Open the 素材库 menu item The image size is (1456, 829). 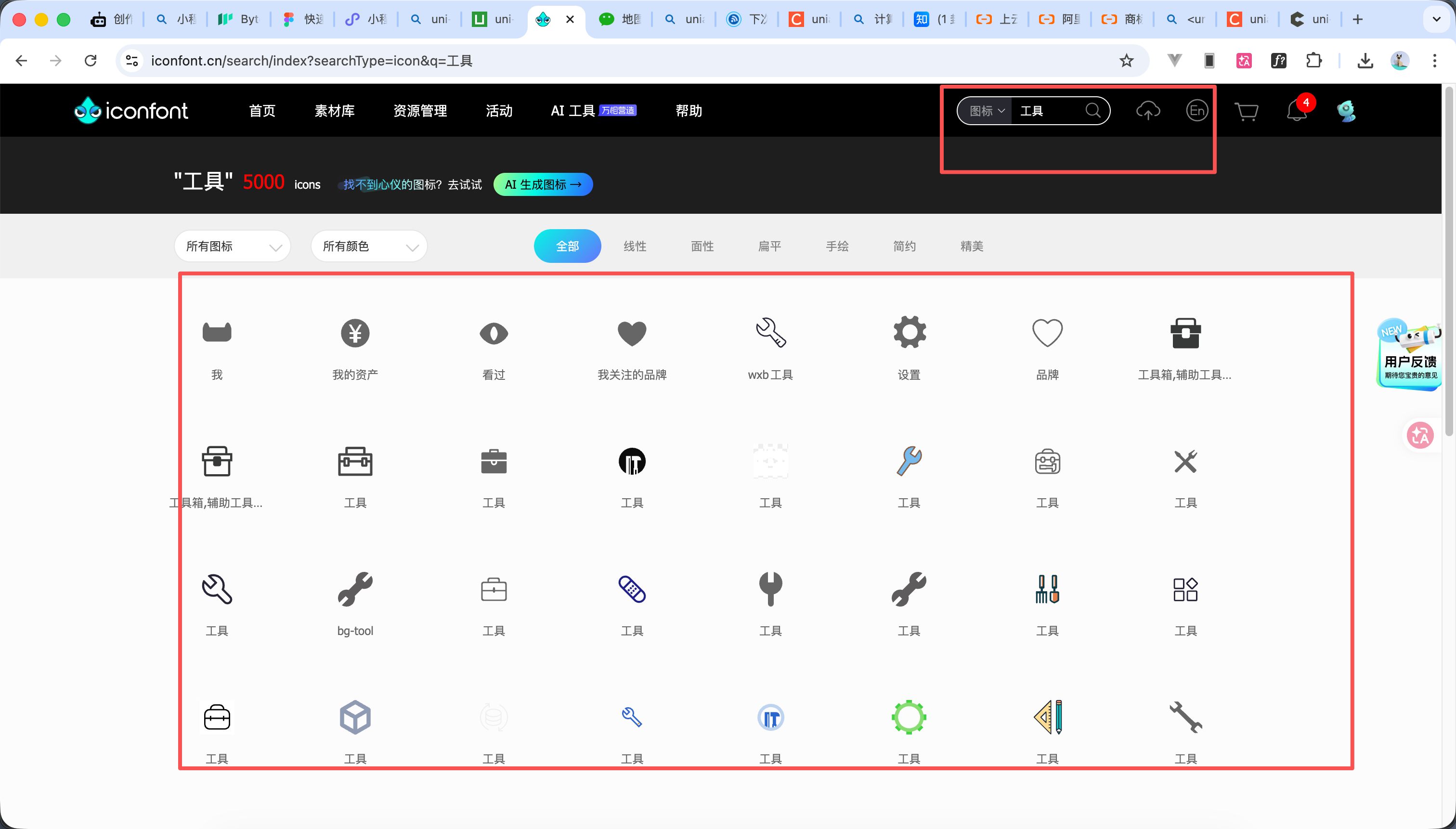(334, 111)
